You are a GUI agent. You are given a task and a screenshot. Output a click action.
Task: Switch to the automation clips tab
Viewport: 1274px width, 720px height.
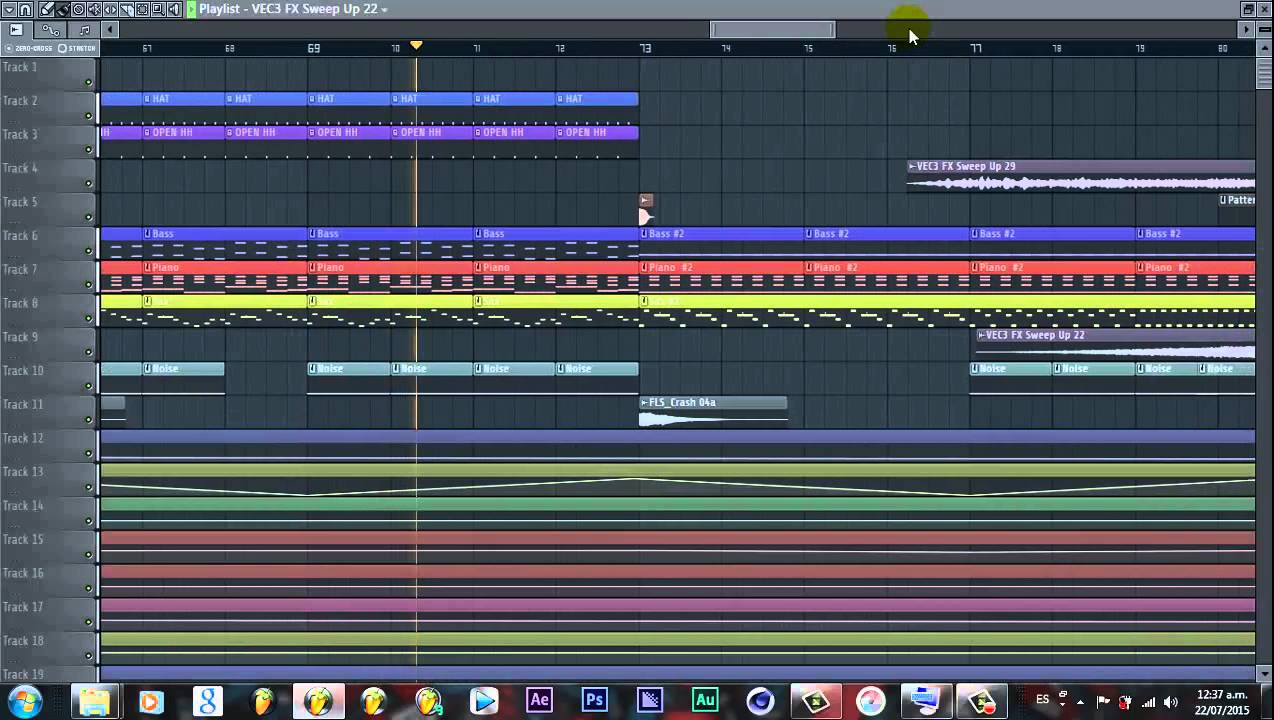click(51, 30)
